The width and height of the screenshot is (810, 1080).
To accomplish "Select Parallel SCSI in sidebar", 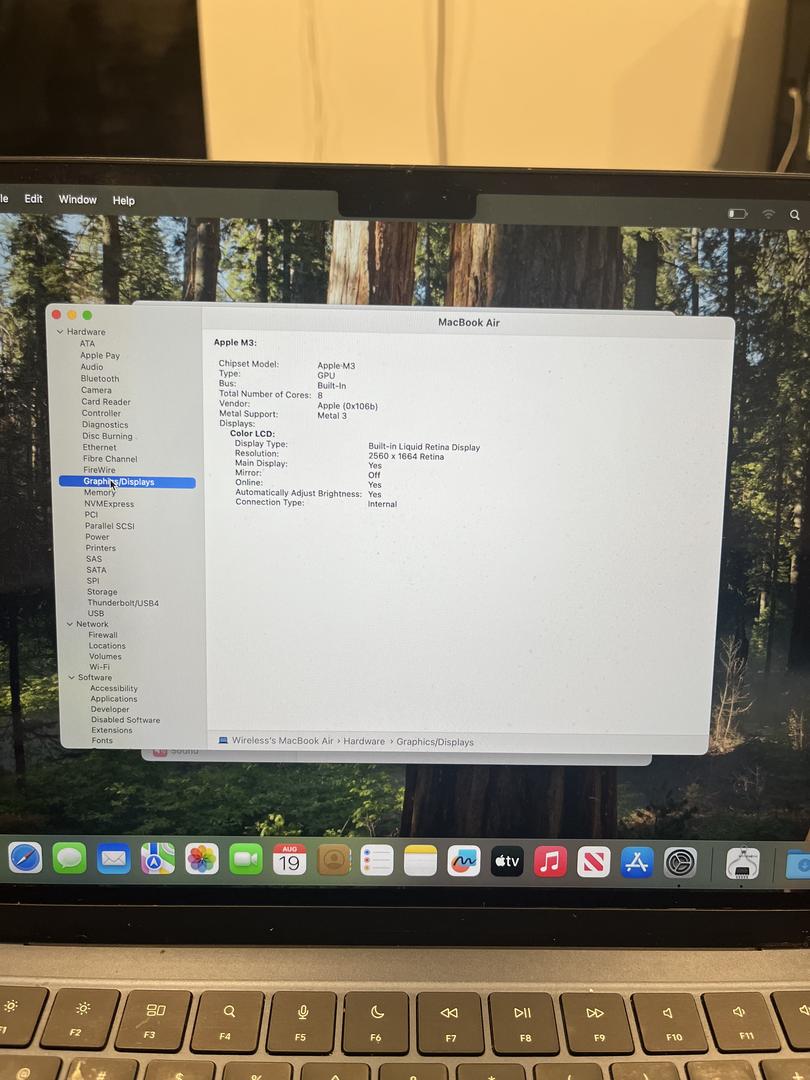I will pos(110,526).
